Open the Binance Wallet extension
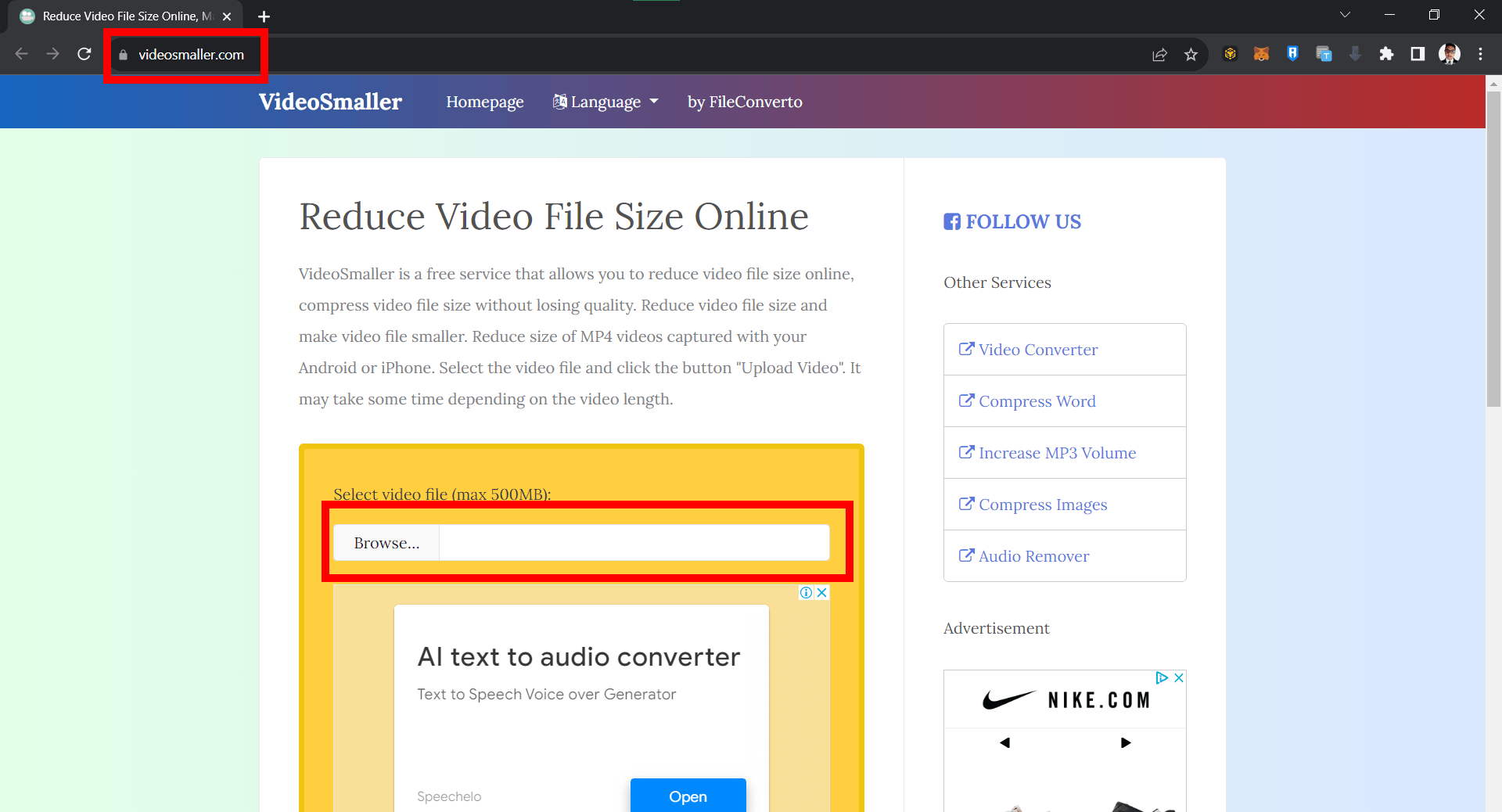The width and height of the screenshot is (1502, 812). (1230, 54)
